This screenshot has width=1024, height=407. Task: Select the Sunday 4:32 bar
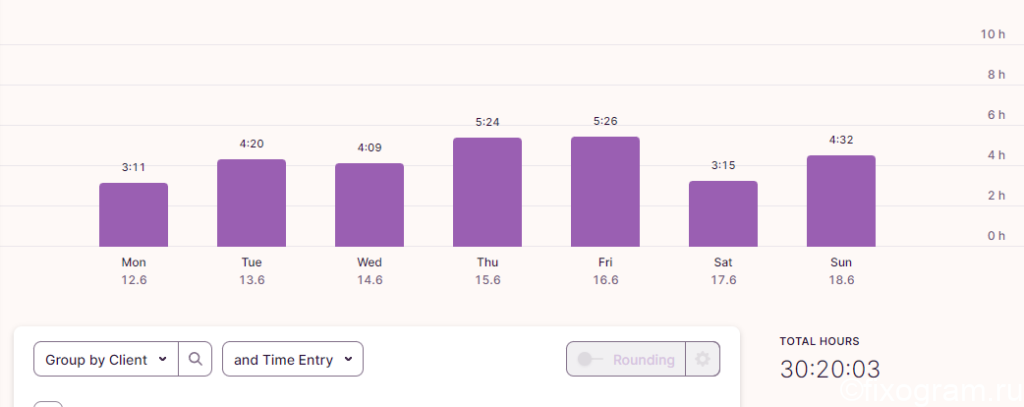pos(841,201)
